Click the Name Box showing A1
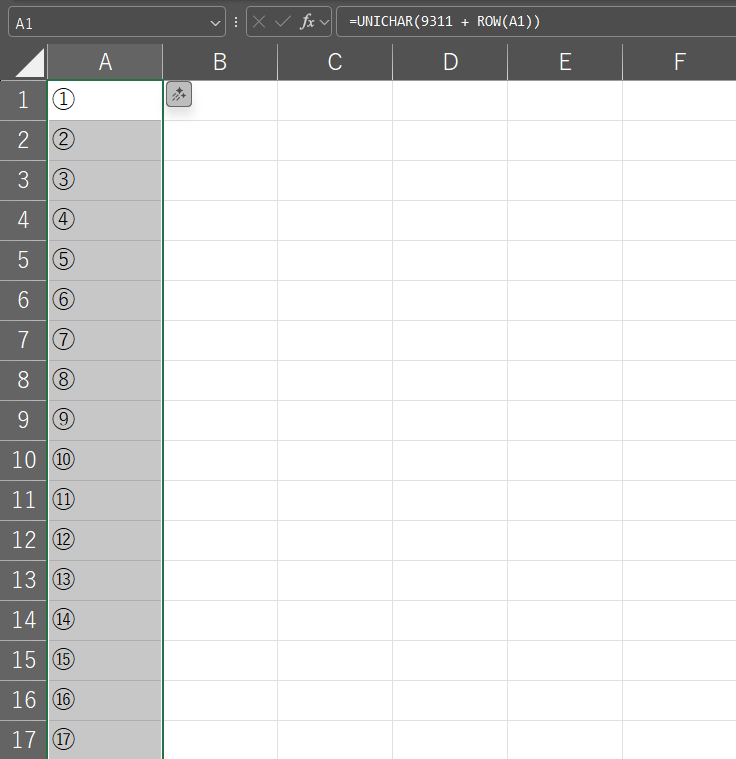 click(117, 22)
